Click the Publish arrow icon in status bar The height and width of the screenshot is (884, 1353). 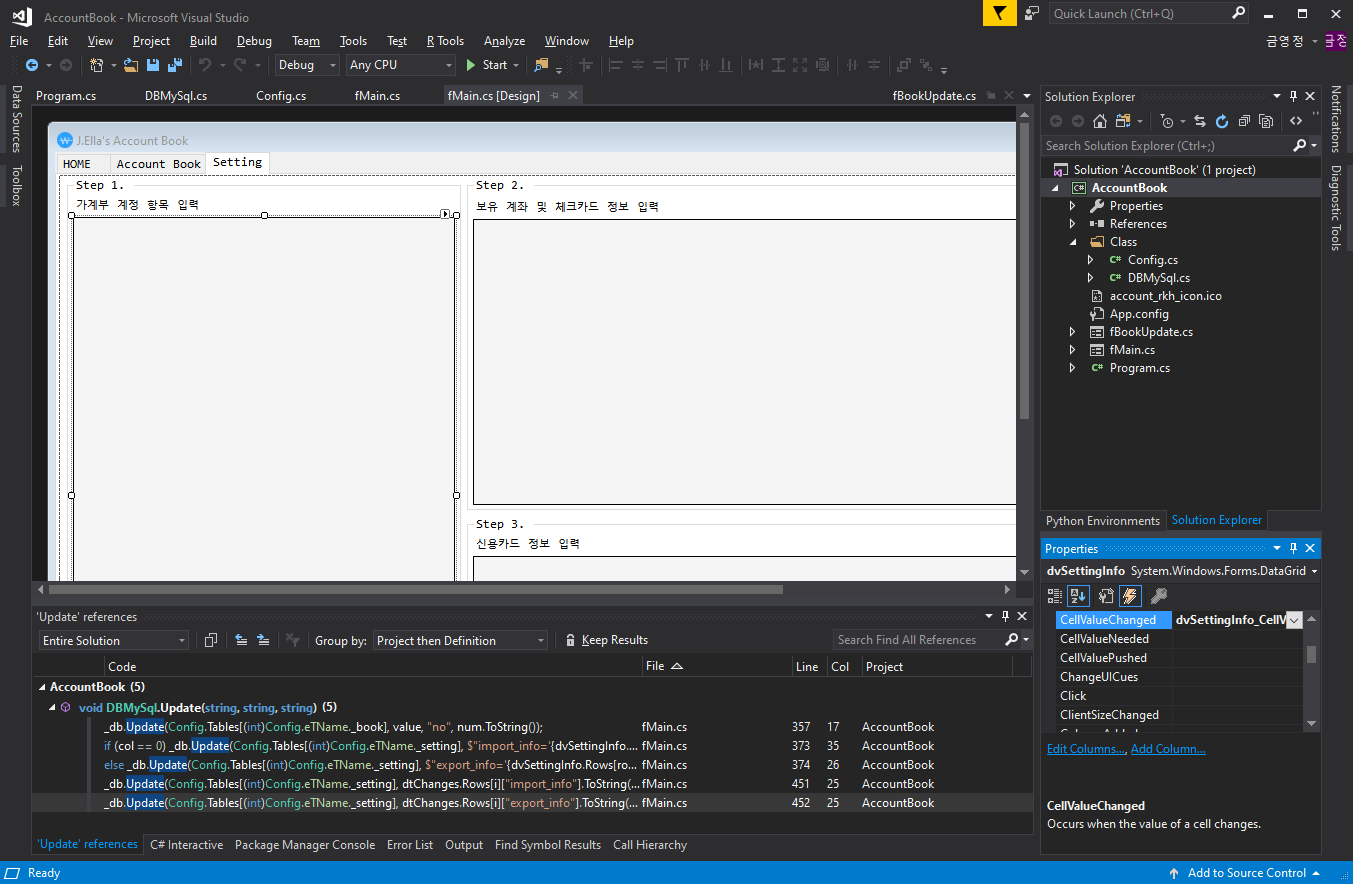[1174, 873]
